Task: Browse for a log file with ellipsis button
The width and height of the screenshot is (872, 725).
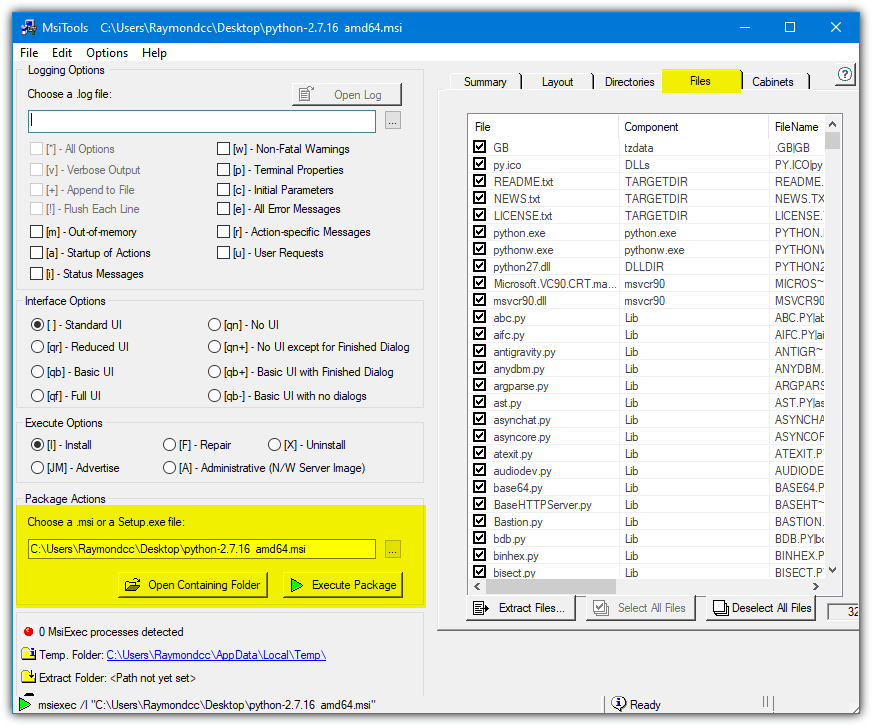Action: [393, 121]
